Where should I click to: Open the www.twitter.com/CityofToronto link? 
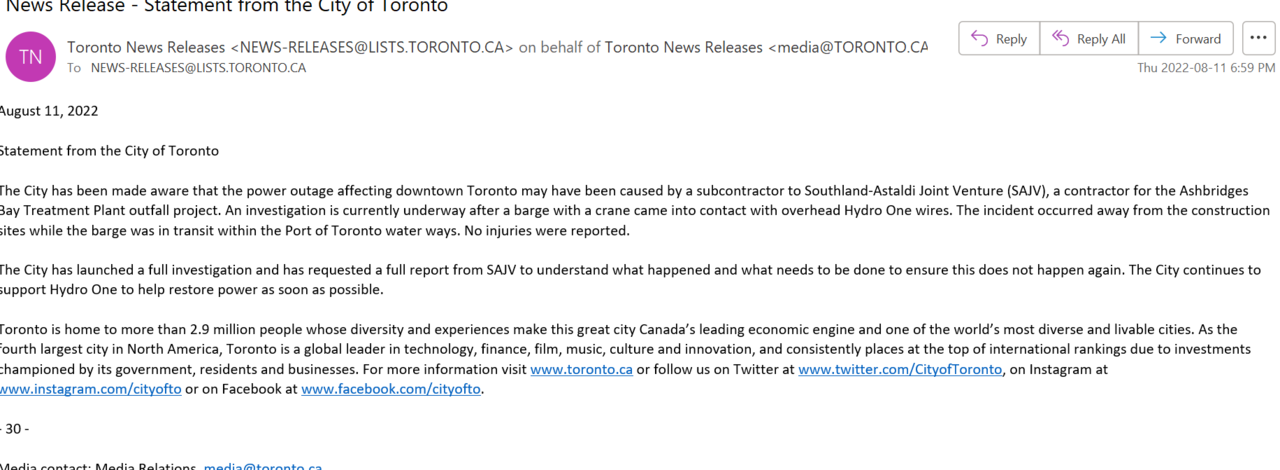pyautogui.click(x=900, y=369)
